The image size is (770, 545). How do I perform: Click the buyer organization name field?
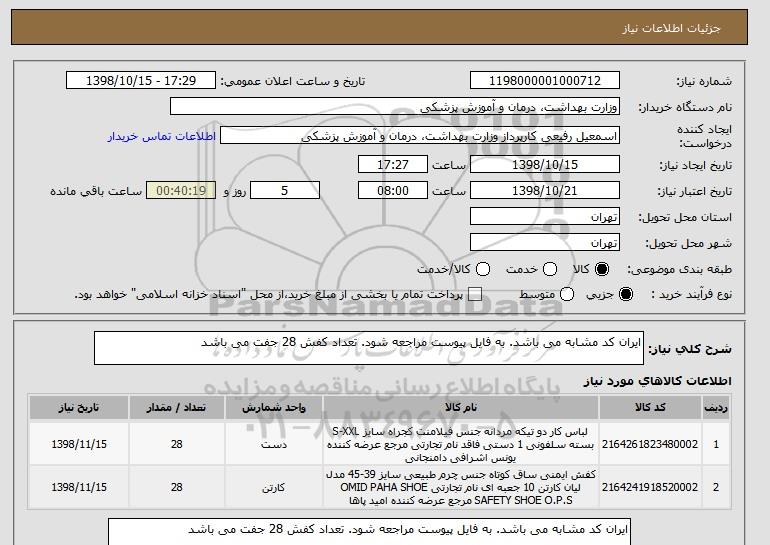click(x=395, y=107)
